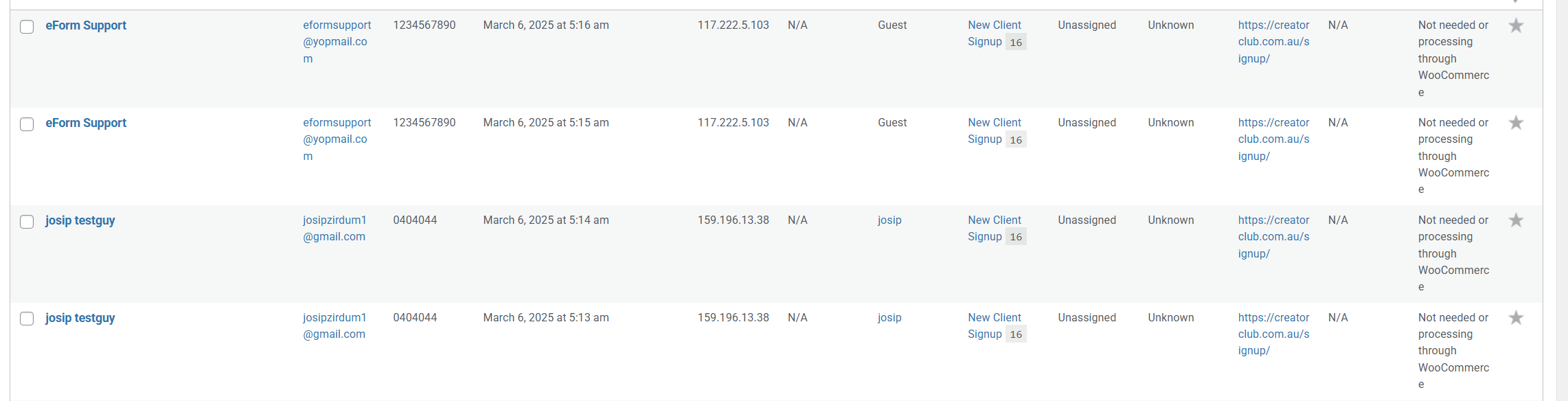Click eformsupport@yopmail.com email in first row
1568x401 pixels.
(x=337, y=42)
